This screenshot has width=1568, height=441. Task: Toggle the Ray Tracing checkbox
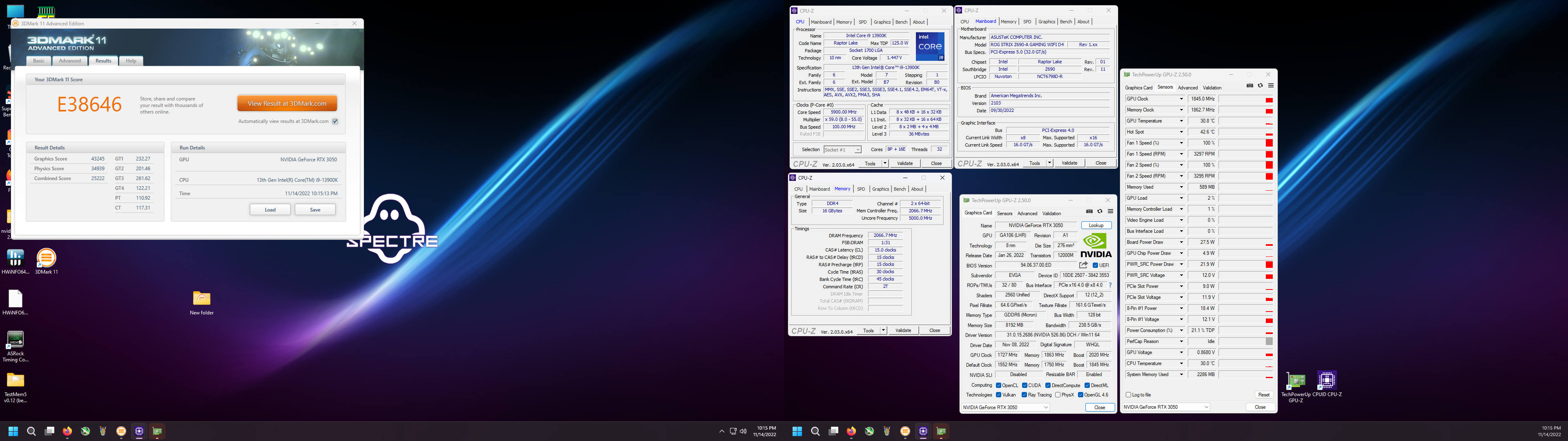(x=1025, y=395)
